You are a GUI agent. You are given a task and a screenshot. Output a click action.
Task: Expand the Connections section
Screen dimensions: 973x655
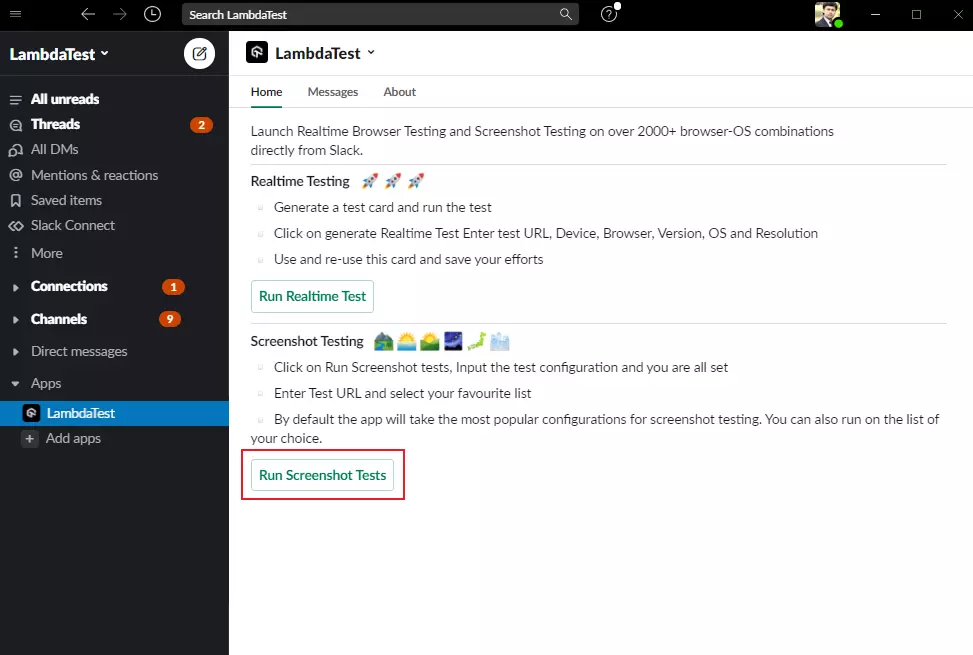pos(70,286)
